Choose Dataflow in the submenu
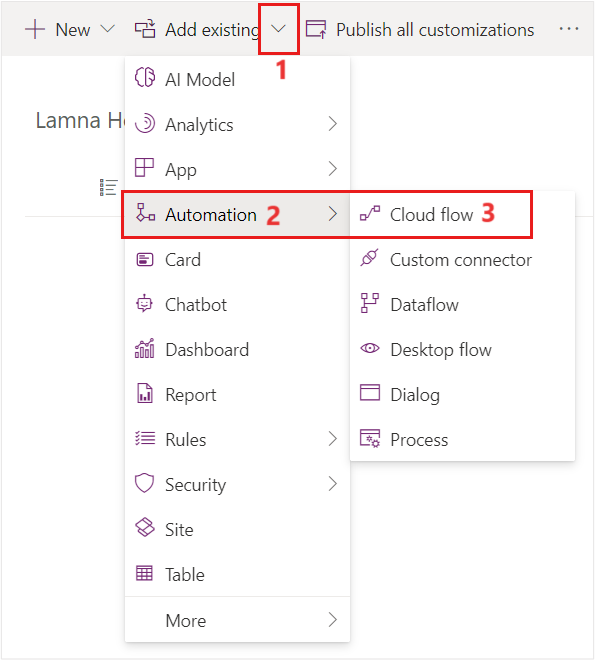 [x=462, y=304]
